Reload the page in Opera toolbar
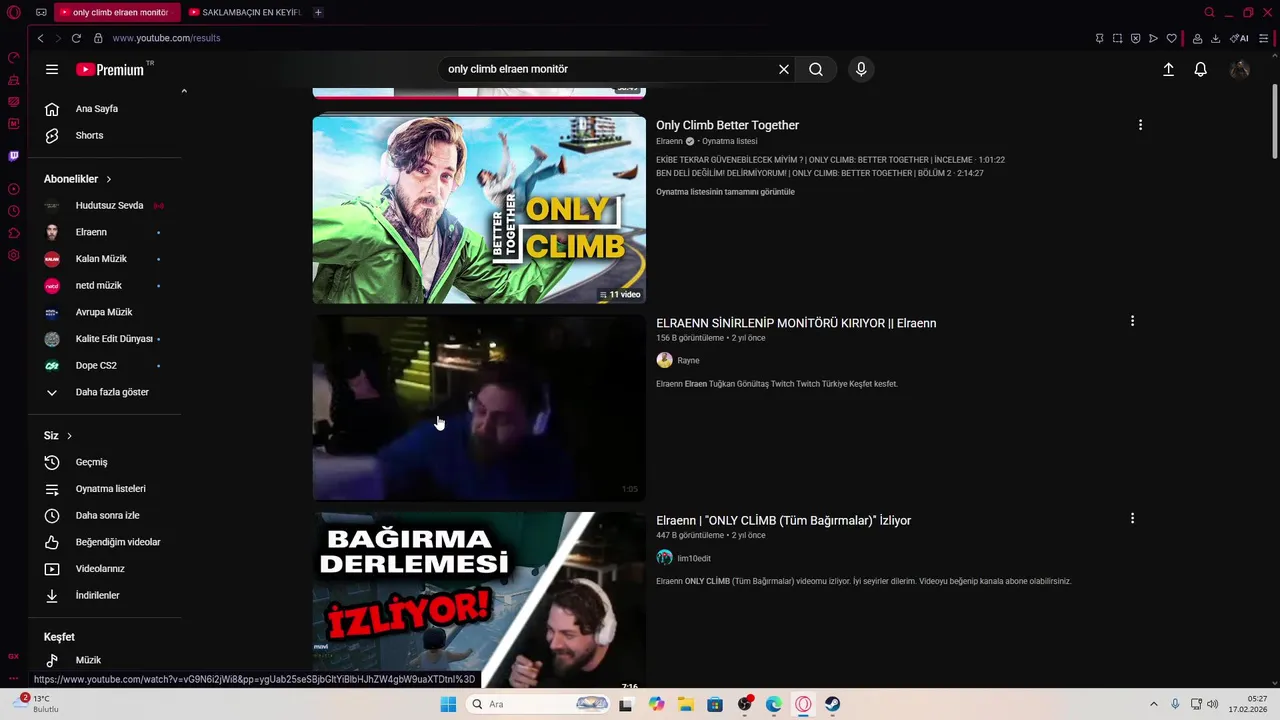The image size is (1280, 720). pyautogui.click(x=76, y=38)
